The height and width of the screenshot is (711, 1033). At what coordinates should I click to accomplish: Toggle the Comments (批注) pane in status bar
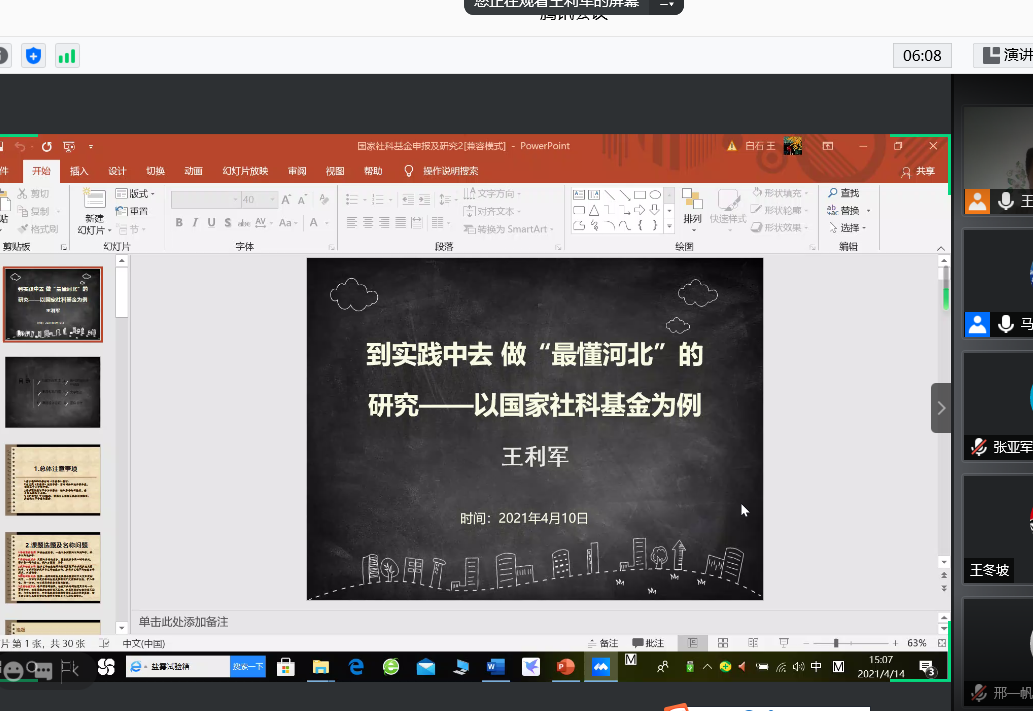click(648, 643)
